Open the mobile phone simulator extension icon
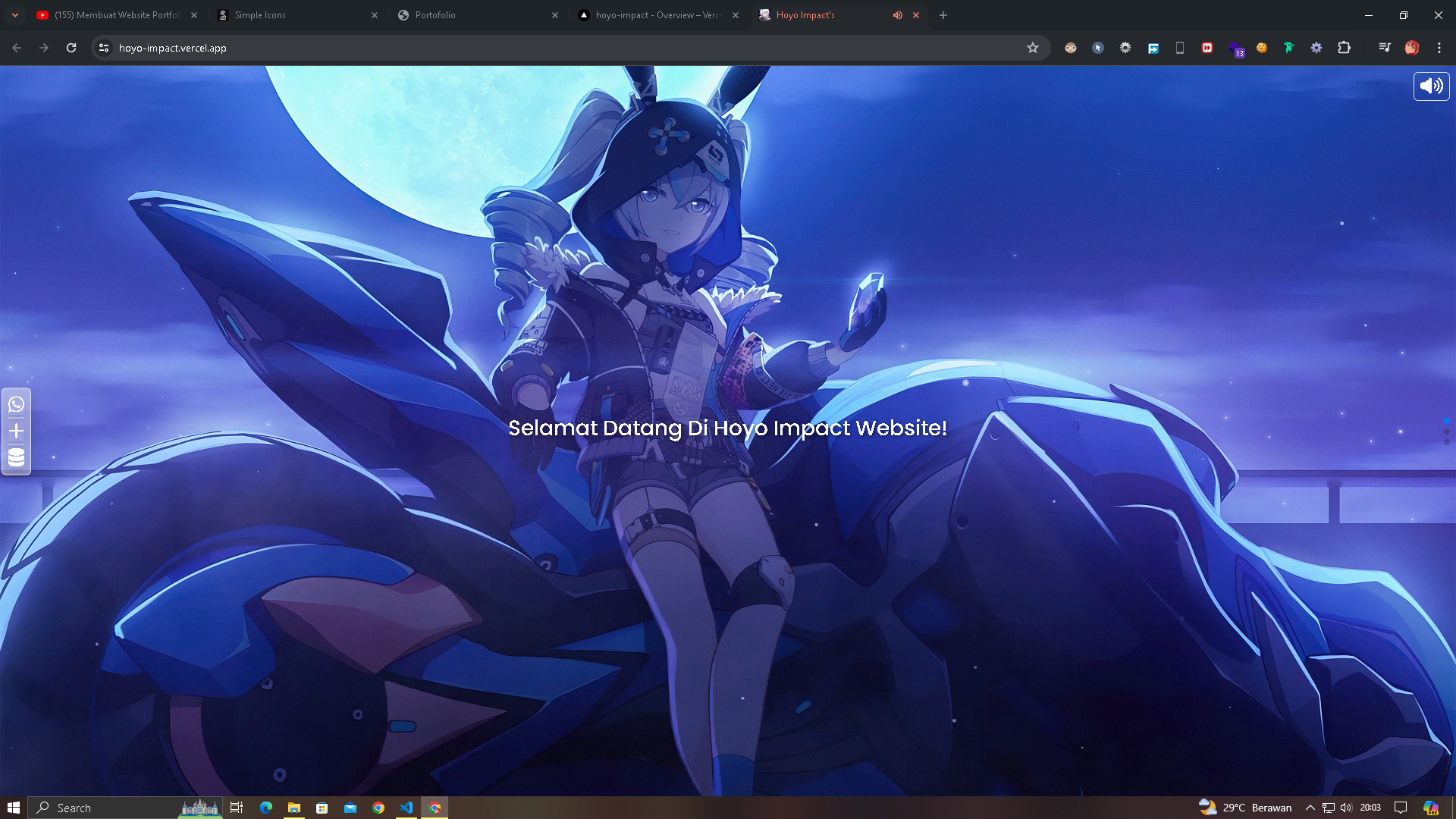This screenshot has height=819, width=1456. coord(1180,48)
